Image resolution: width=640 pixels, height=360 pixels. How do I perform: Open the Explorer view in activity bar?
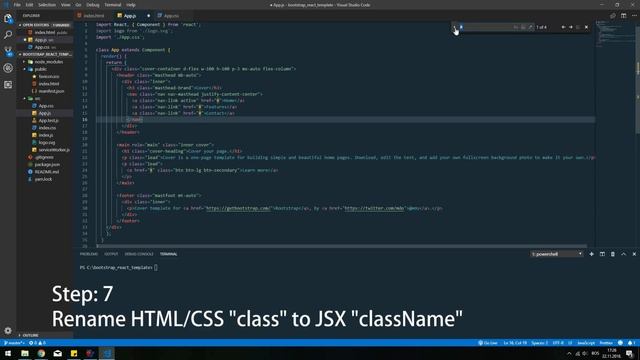8,18
